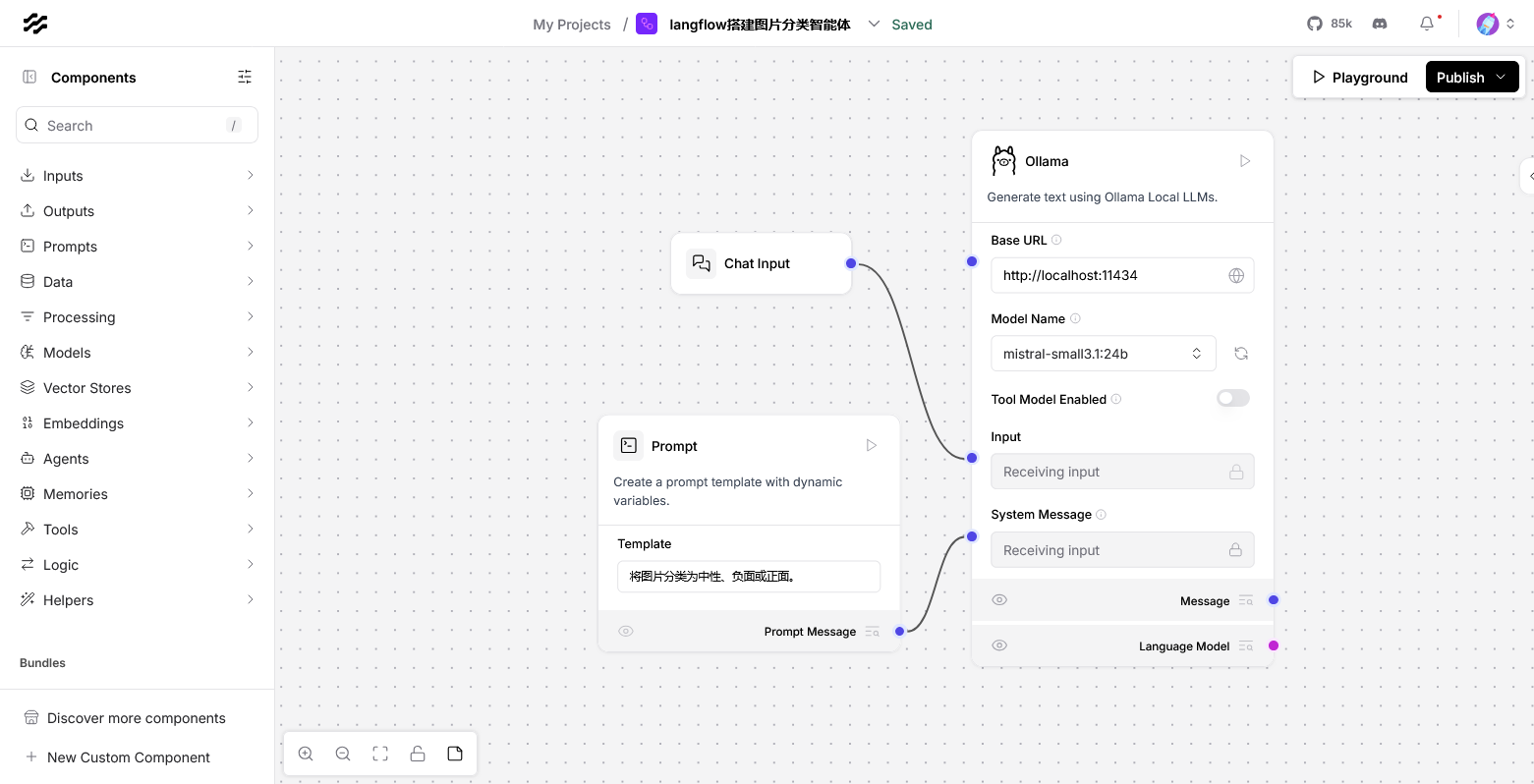The height and width of the screenshot is (784, 1534).
Task: Collapse the Components sidebar panel icon
Action: pos(29,77)
